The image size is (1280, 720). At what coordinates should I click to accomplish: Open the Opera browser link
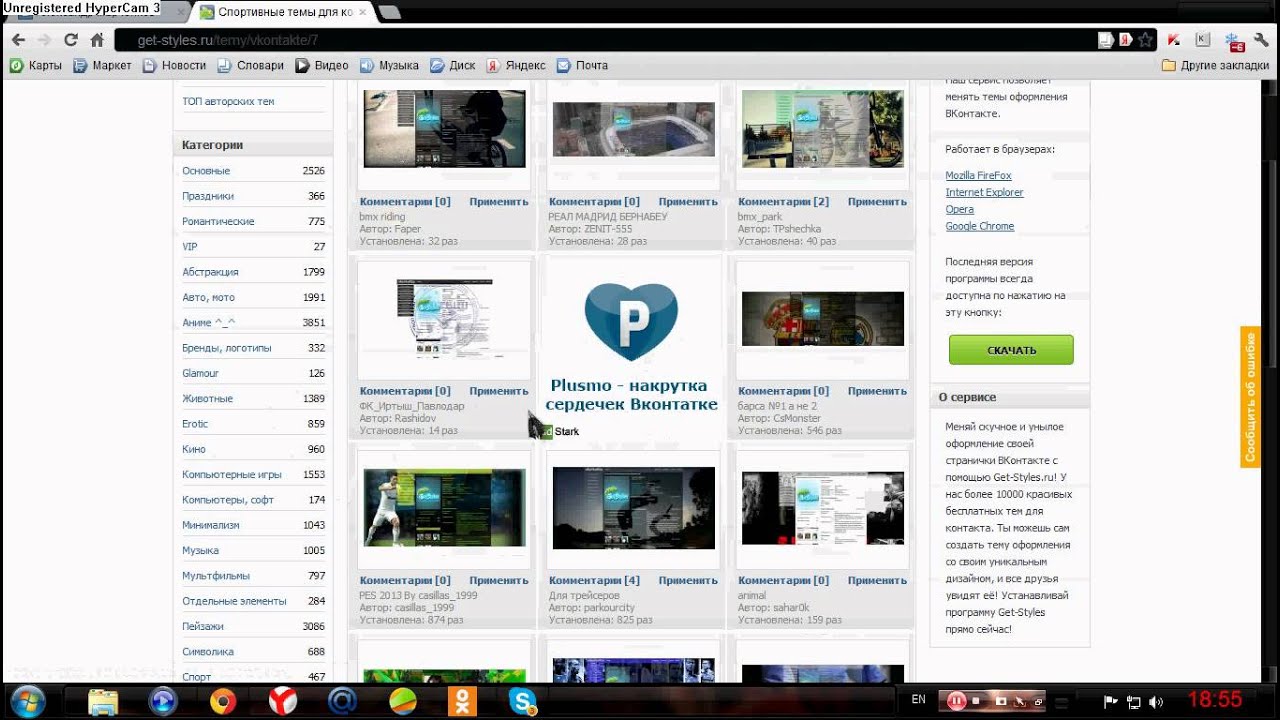tap(959, 210)
